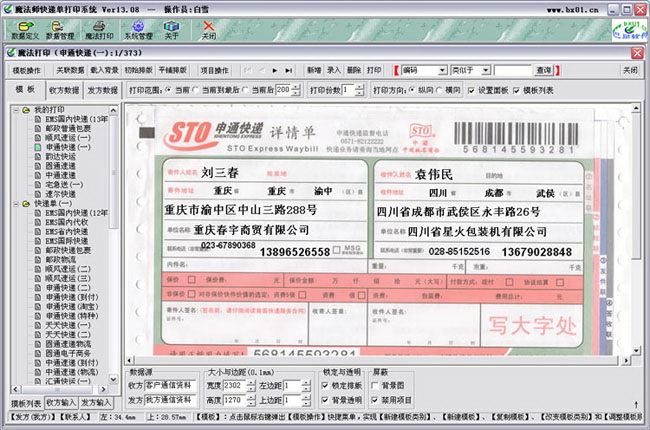The height and width of the screenshot is (430, 650).
Task: Click document icon beside 韵达快运
Action: coord(38,157)
